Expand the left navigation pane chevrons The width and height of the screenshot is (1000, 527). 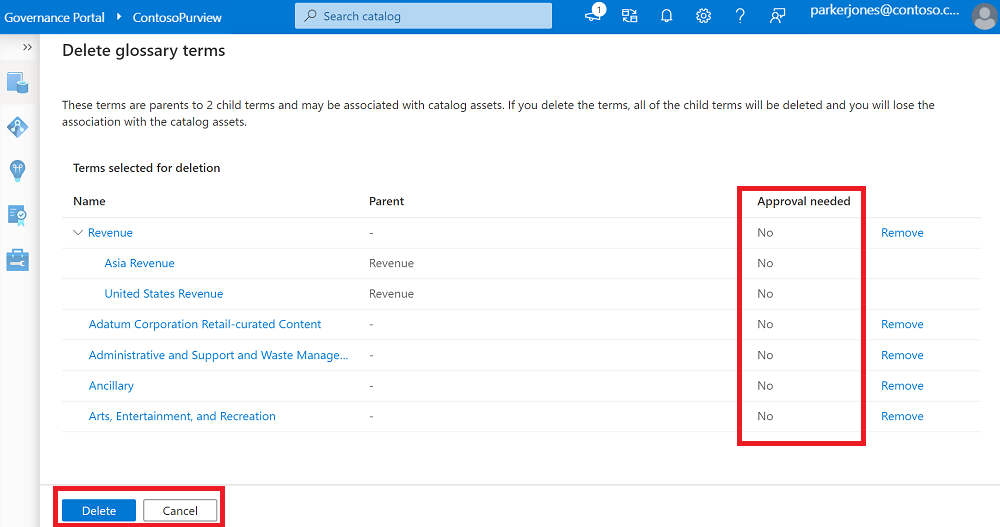tap(27, 47)
